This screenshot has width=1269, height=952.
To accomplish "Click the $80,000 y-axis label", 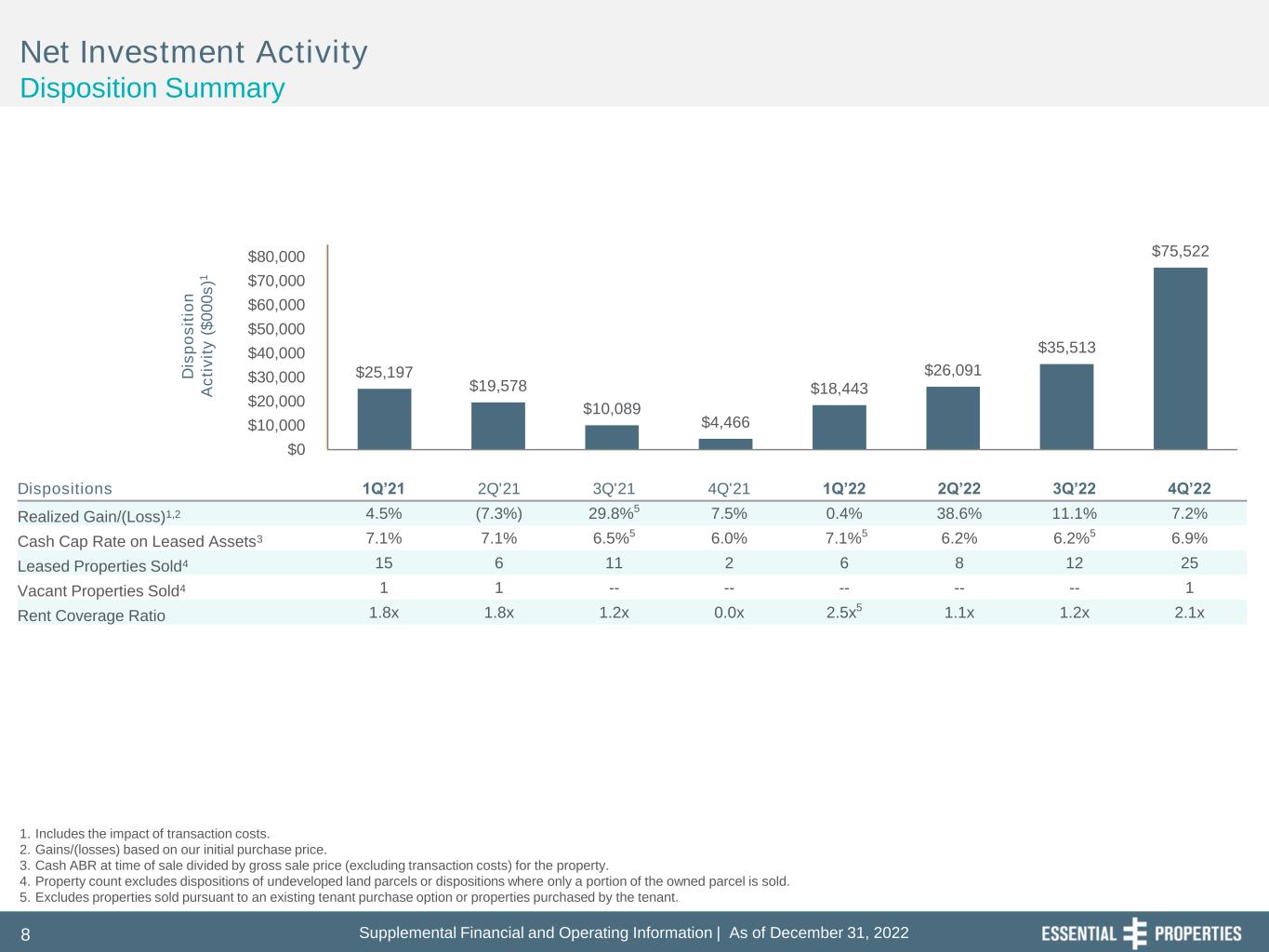I will coord(275,257).
